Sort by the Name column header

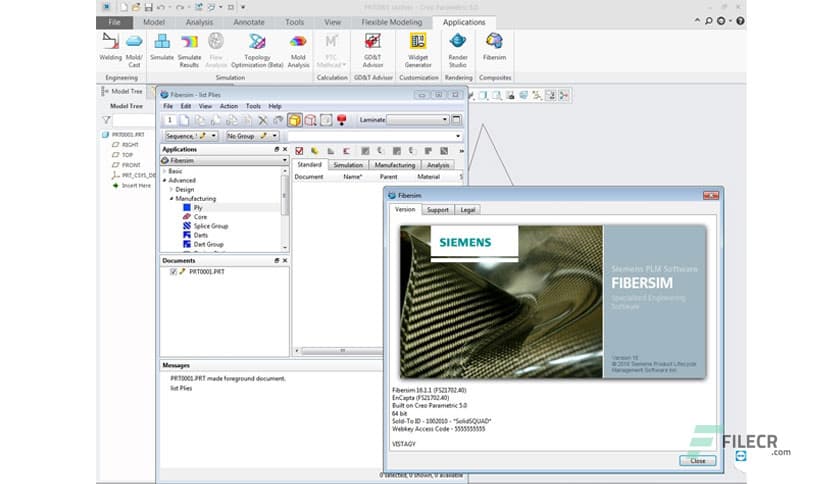click(x=352, y=176)
